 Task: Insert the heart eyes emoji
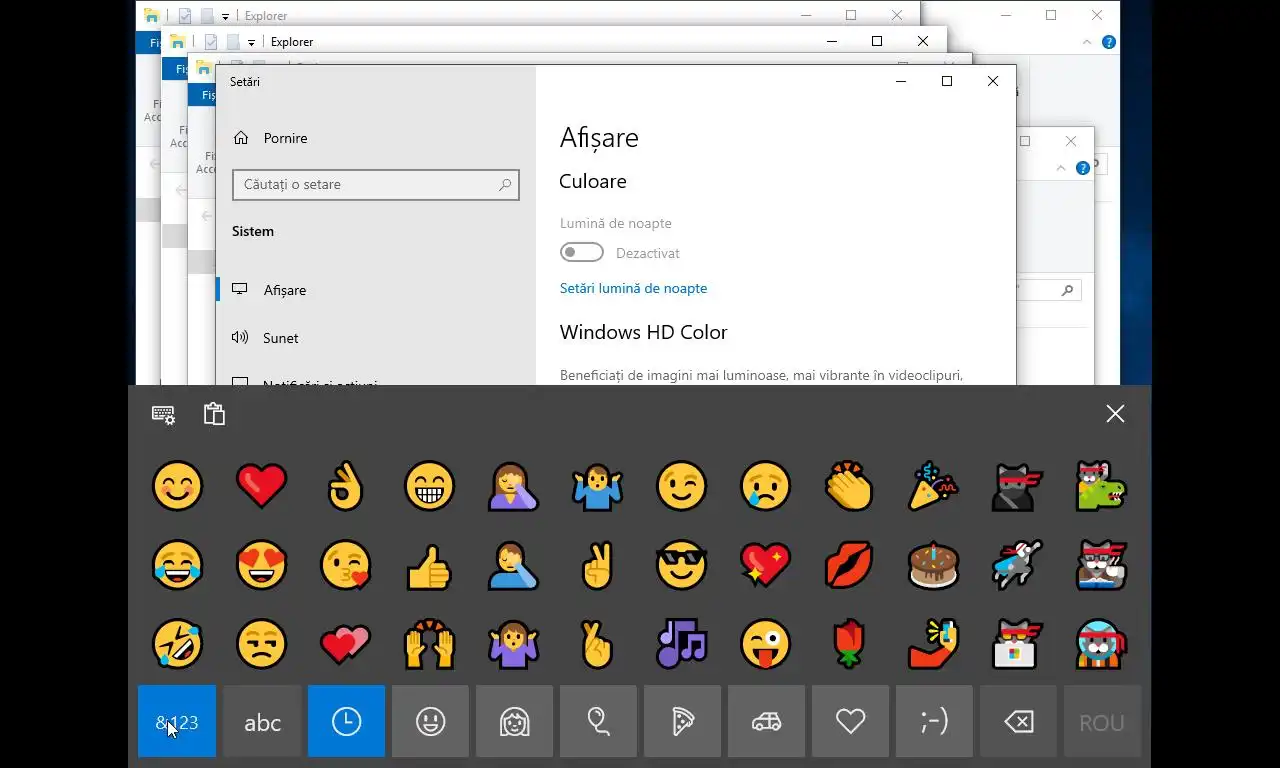(261, 565)
